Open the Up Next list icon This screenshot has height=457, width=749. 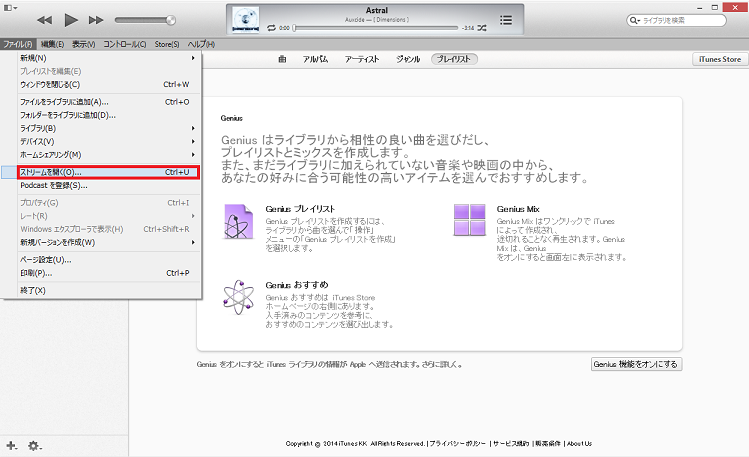point(506,20)
